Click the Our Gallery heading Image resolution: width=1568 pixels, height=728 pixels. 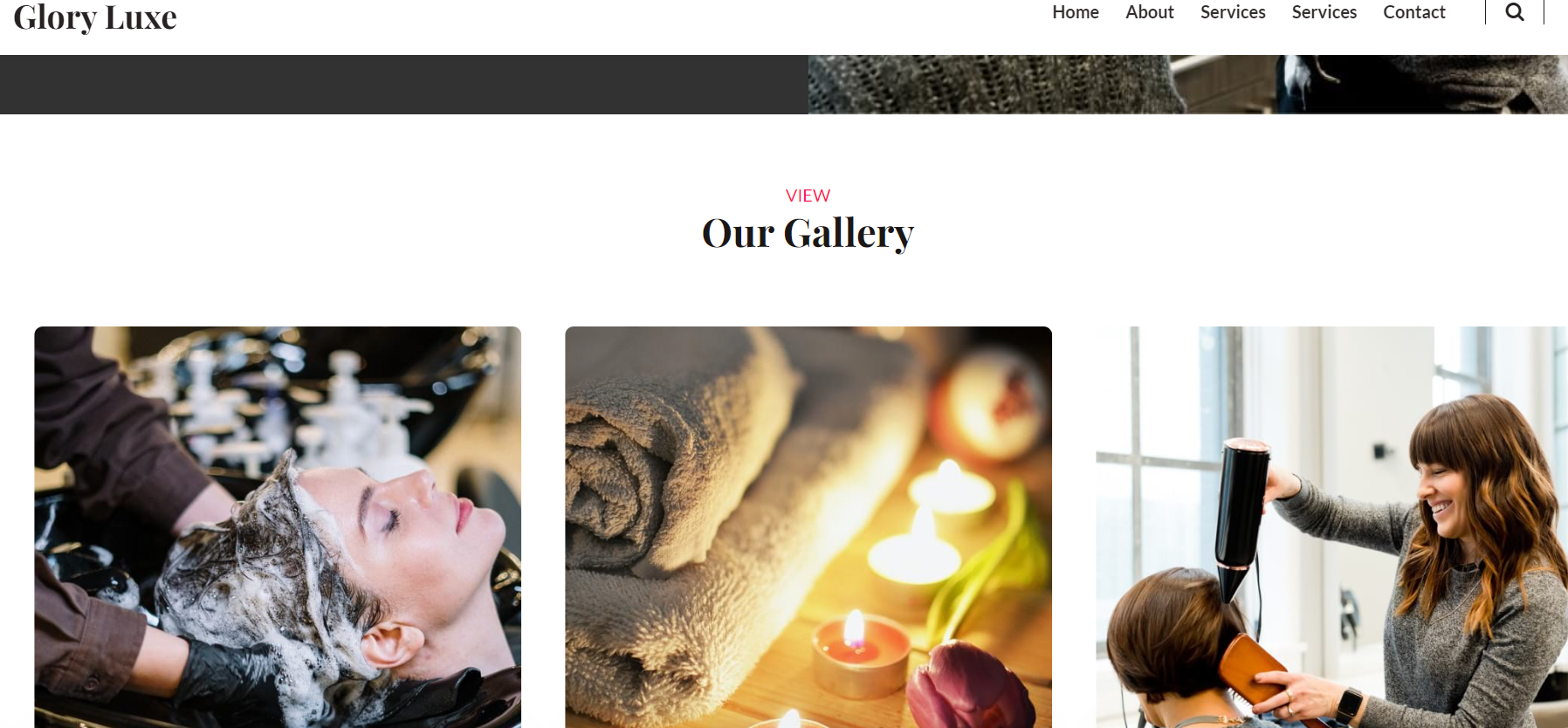point(808,234)
